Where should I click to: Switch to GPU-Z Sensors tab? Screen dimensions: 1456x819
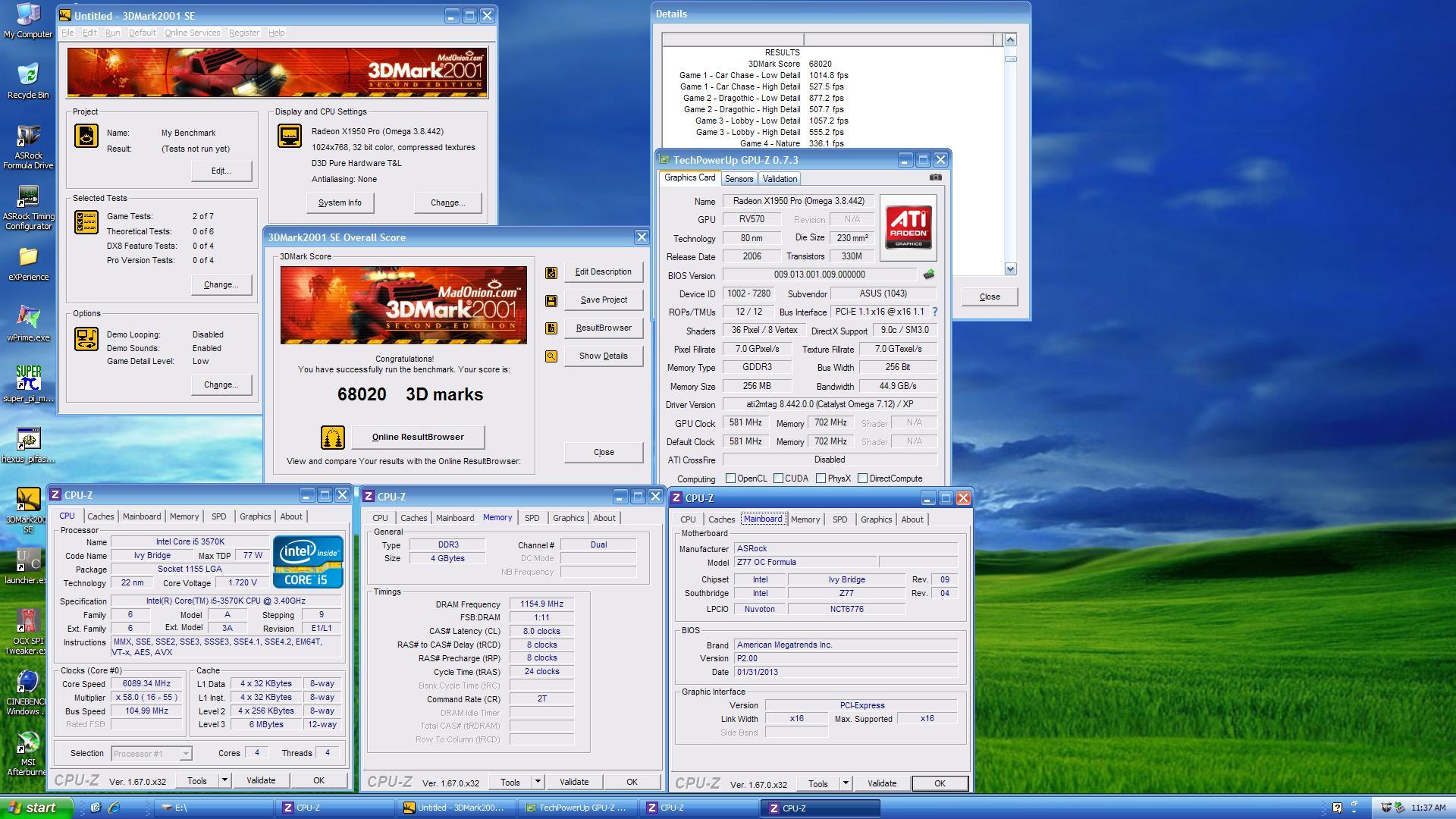[x=739, y=179]
